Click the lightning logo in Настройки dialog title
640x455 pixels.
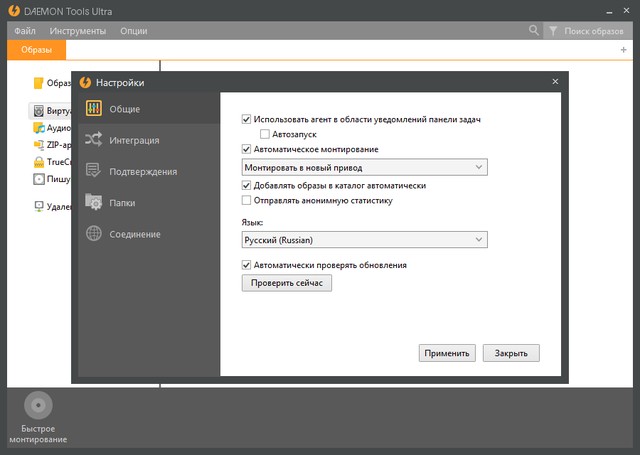click(85, 82)
